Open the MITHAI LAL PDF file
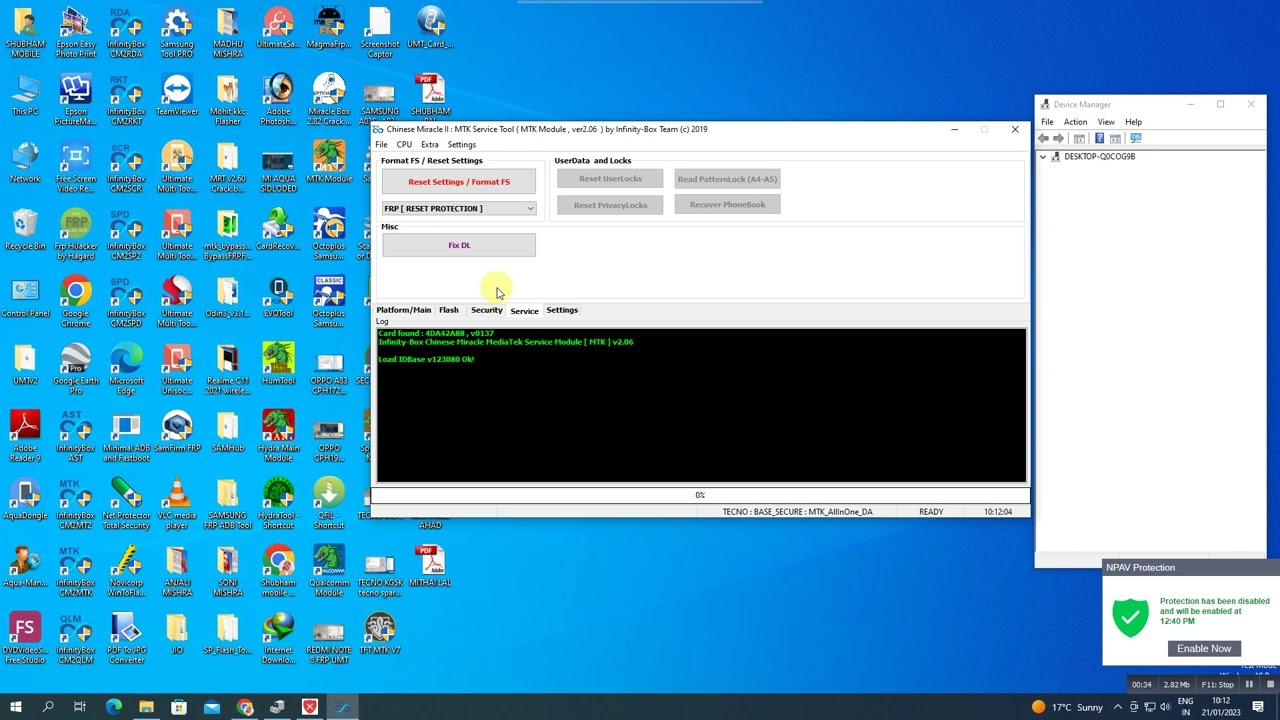Image resolution: width=1280 pixels, height=720 pixels. point(430,566)
